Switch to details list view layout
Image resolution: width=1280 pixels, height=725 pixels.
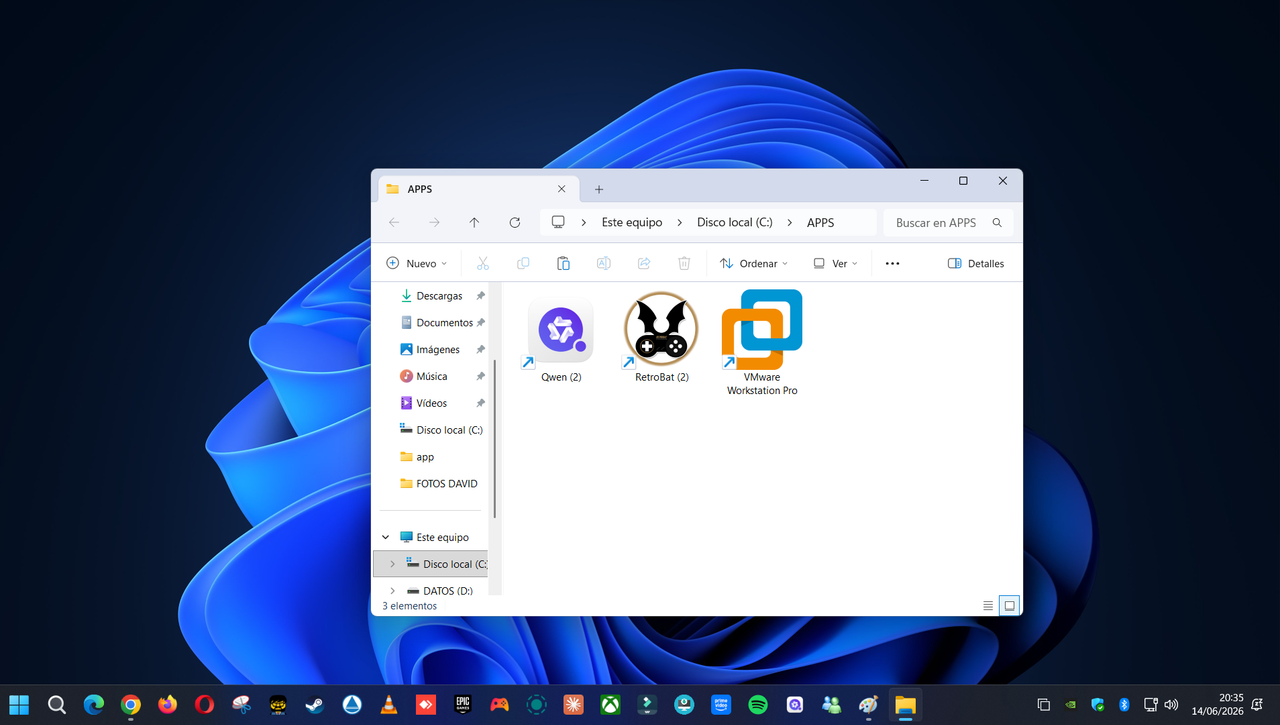pyautogui.click(x=988, y=605)
